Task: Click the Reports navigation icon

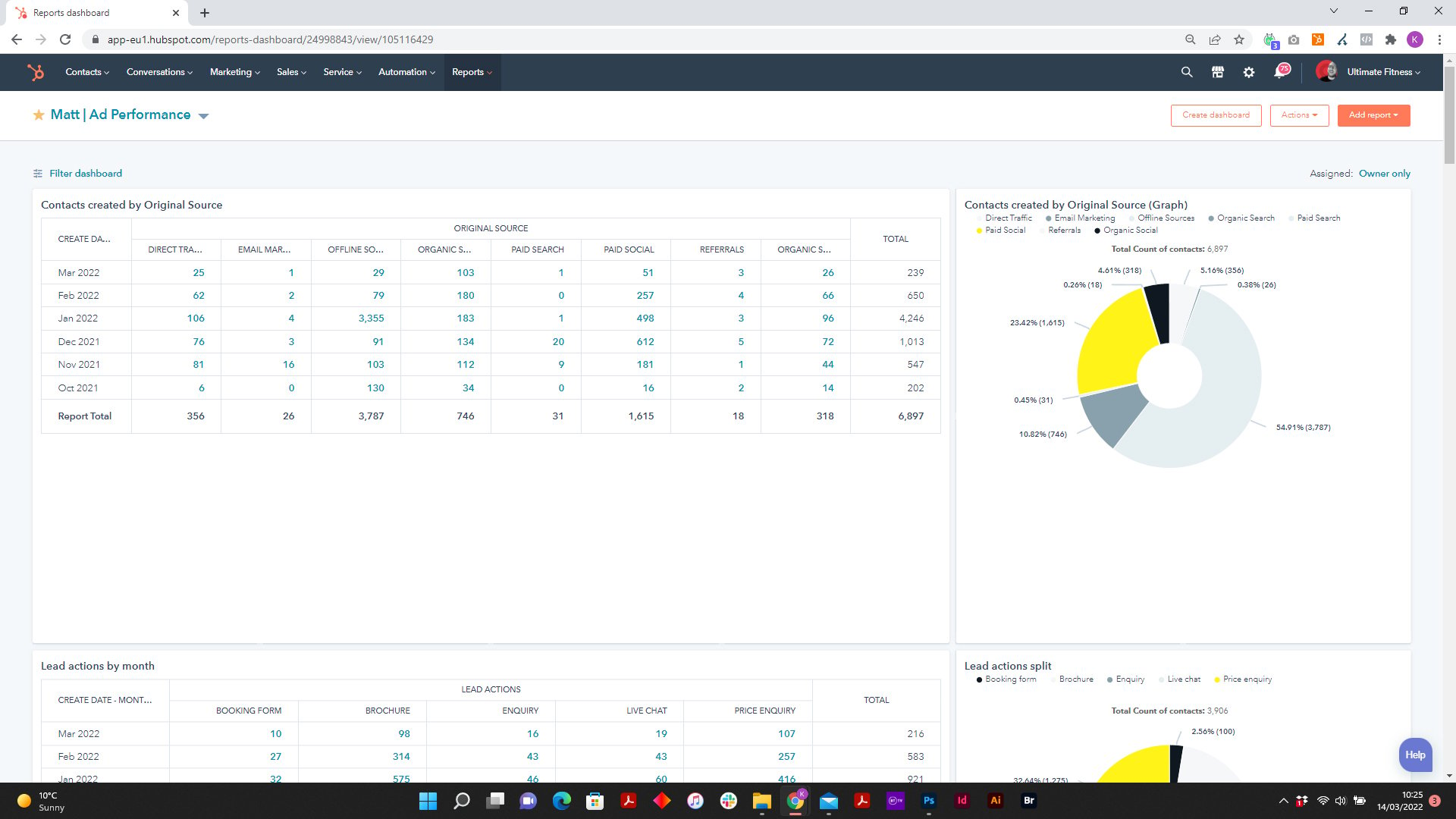Action: tap(470, 71)
